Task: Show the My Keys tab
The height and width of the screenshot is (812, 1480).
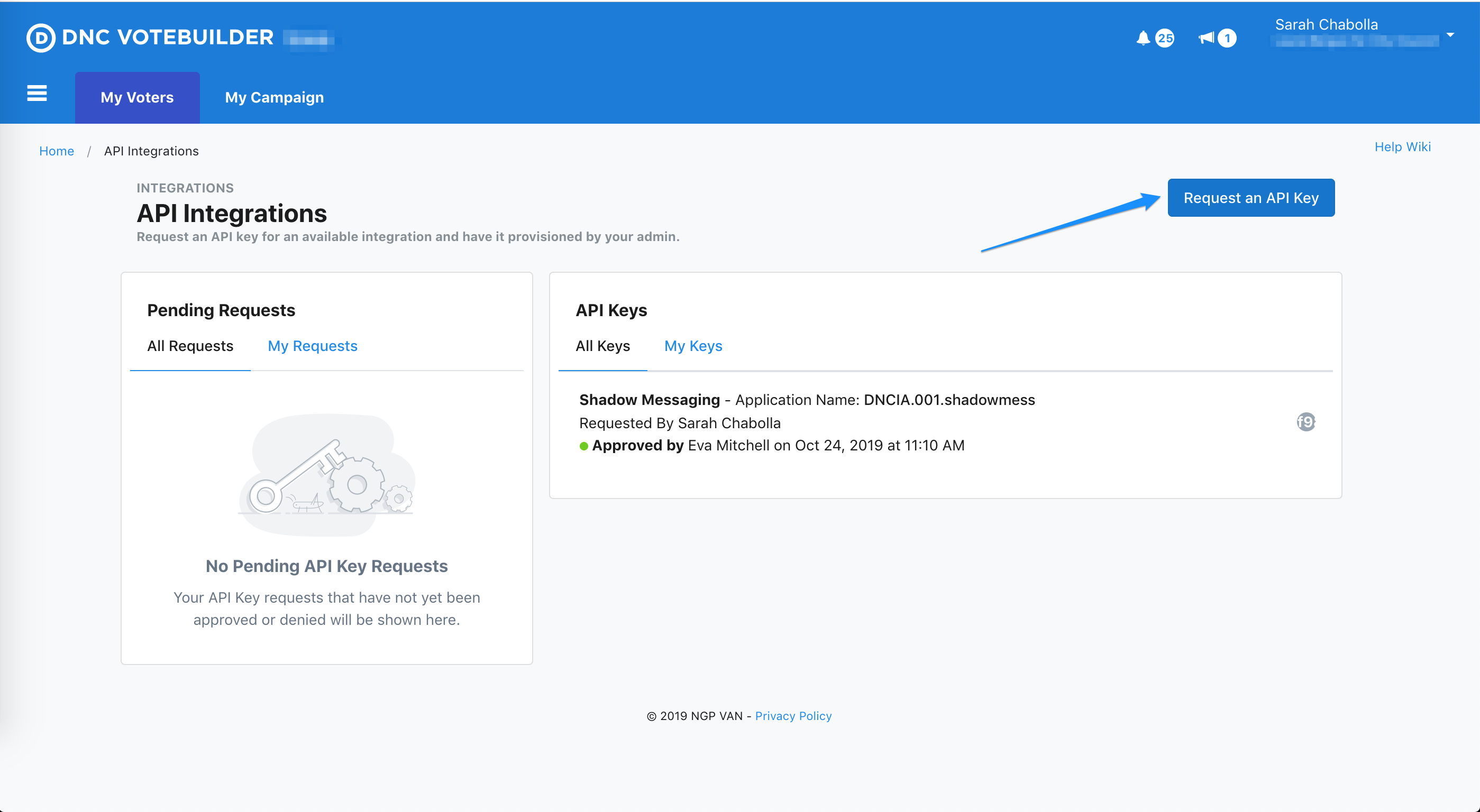Action: coord(693,346)
